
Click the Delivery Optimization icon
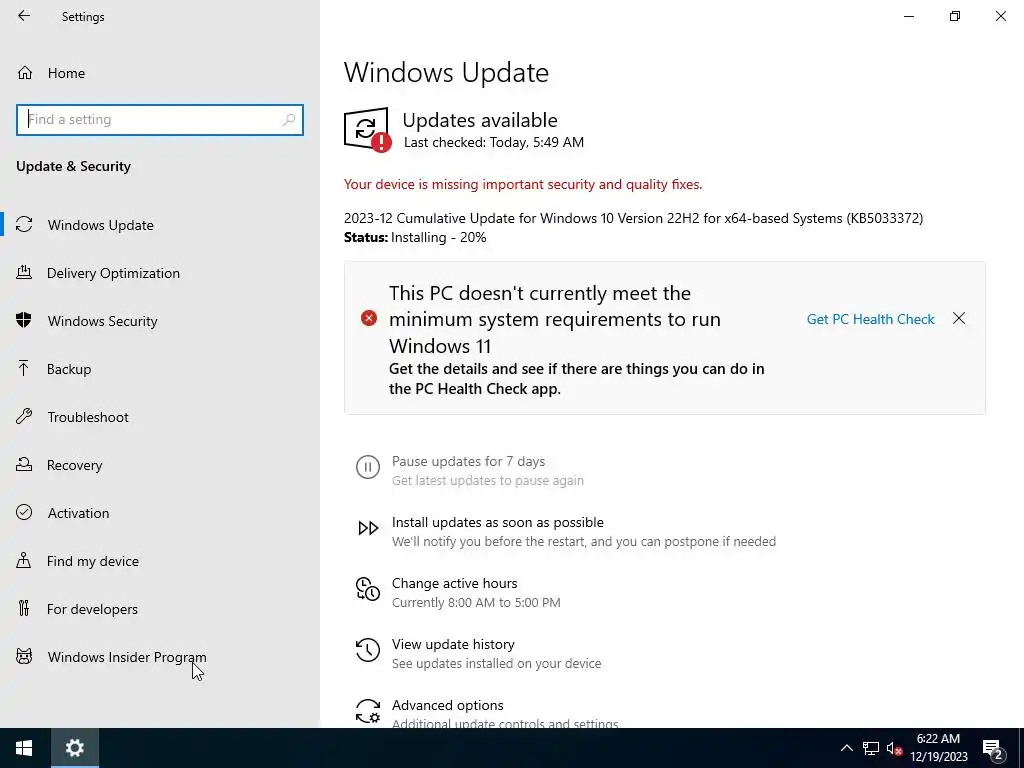click(x=24, y=272)
